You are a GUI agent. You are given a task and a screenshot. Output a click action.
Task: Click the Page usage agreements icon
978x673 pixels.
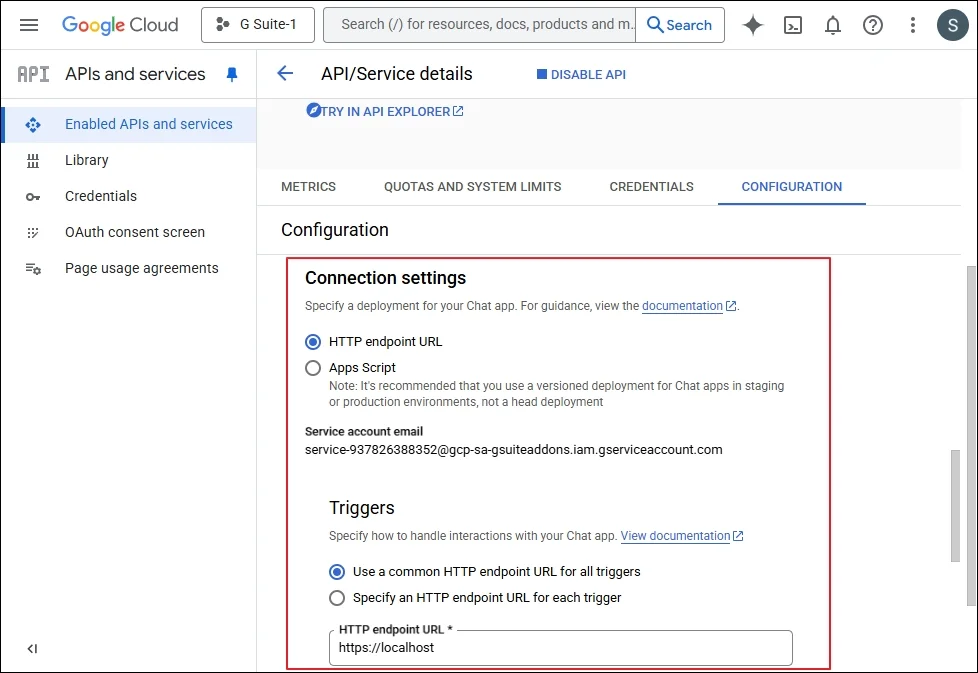point(33,269)
